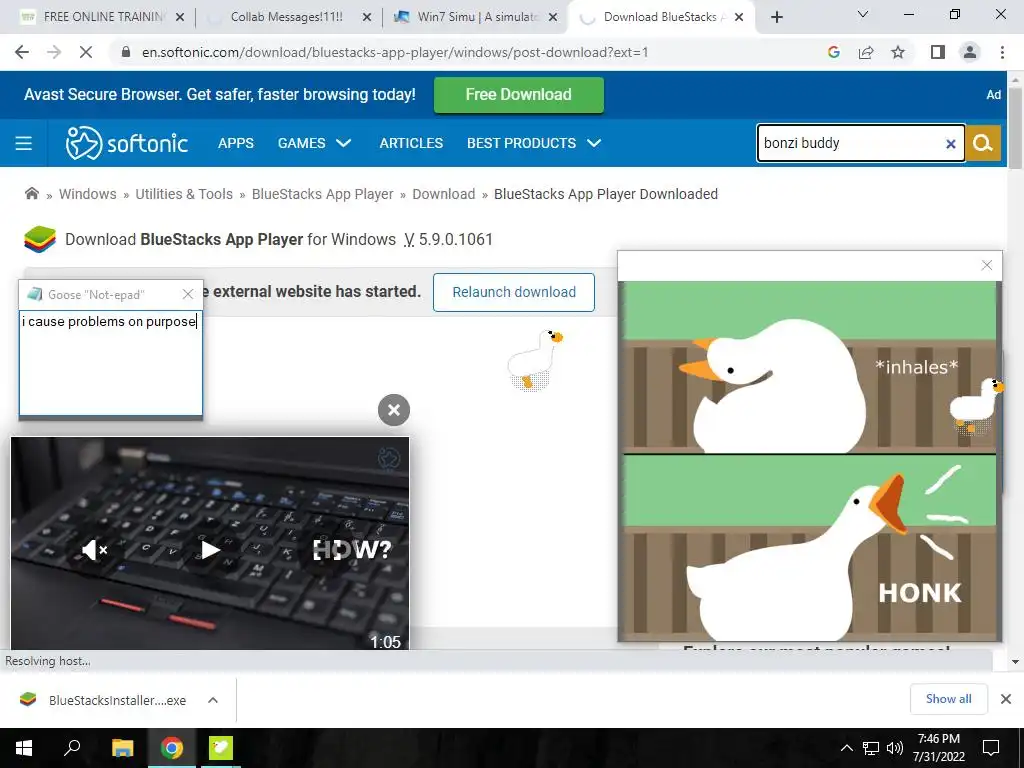The height and width of the screenshot is (768, 1024).
Task: Open BlueStacks App Player breadcrumb link
Action: tap(323, 194)
